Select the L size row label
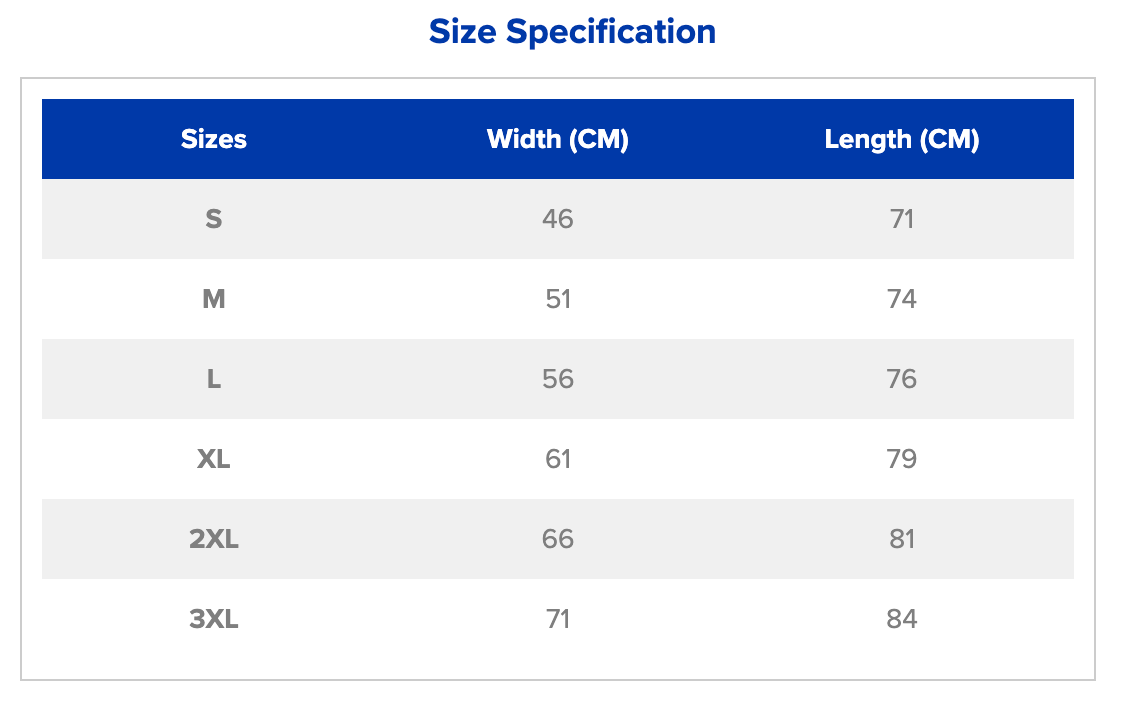 click(214, 379)
